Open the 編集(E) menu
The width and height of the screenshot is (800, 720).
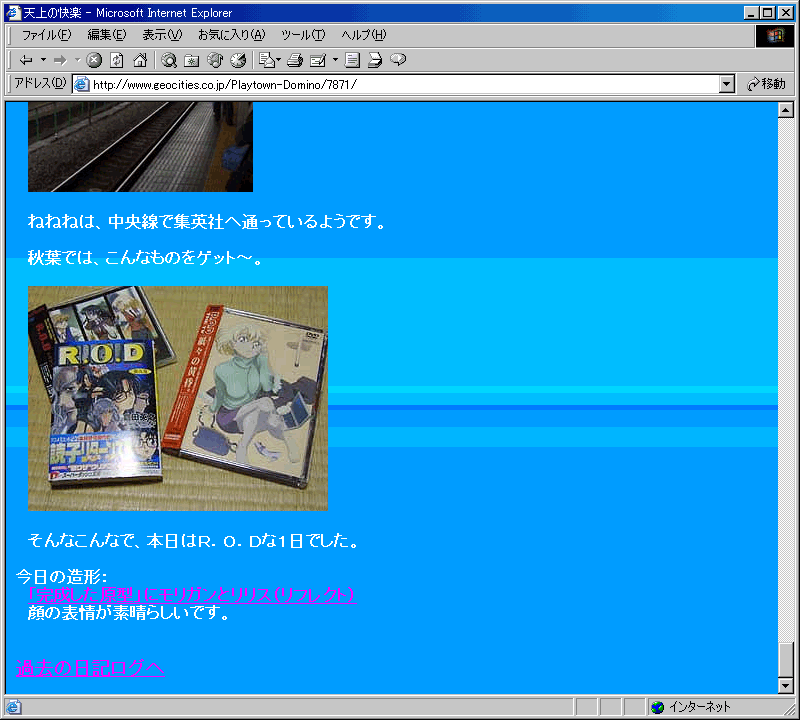(x=107, y=35)
